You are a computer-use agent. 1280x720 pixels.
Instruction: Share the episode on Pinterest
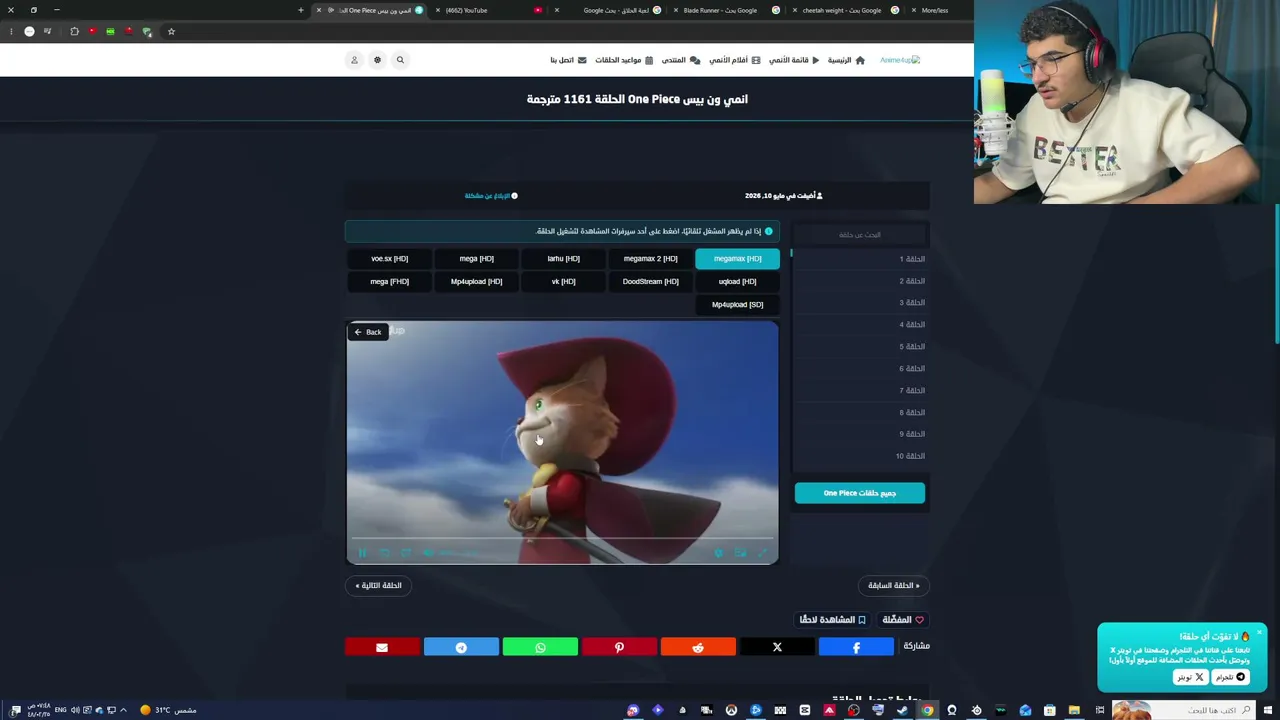[619, 647]
